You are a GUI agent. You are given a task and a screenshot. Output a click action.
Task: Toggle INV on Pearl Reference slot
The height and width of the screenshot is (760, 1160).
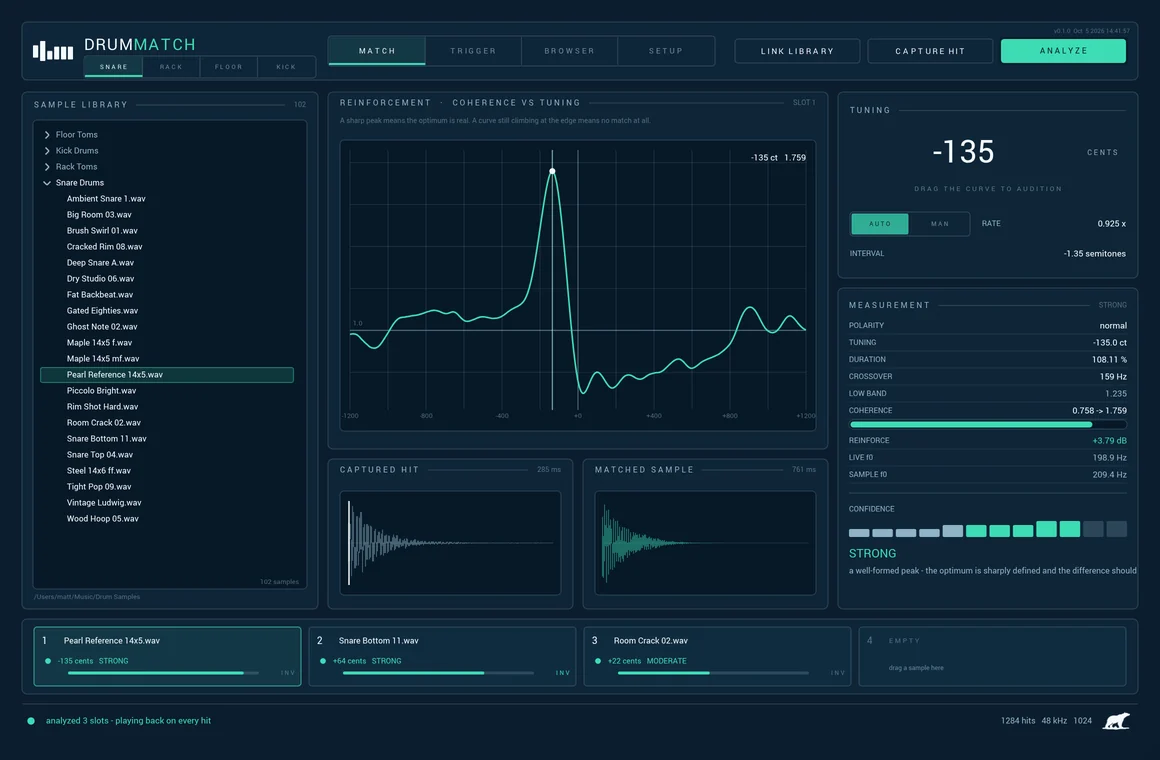coord(287,673)
